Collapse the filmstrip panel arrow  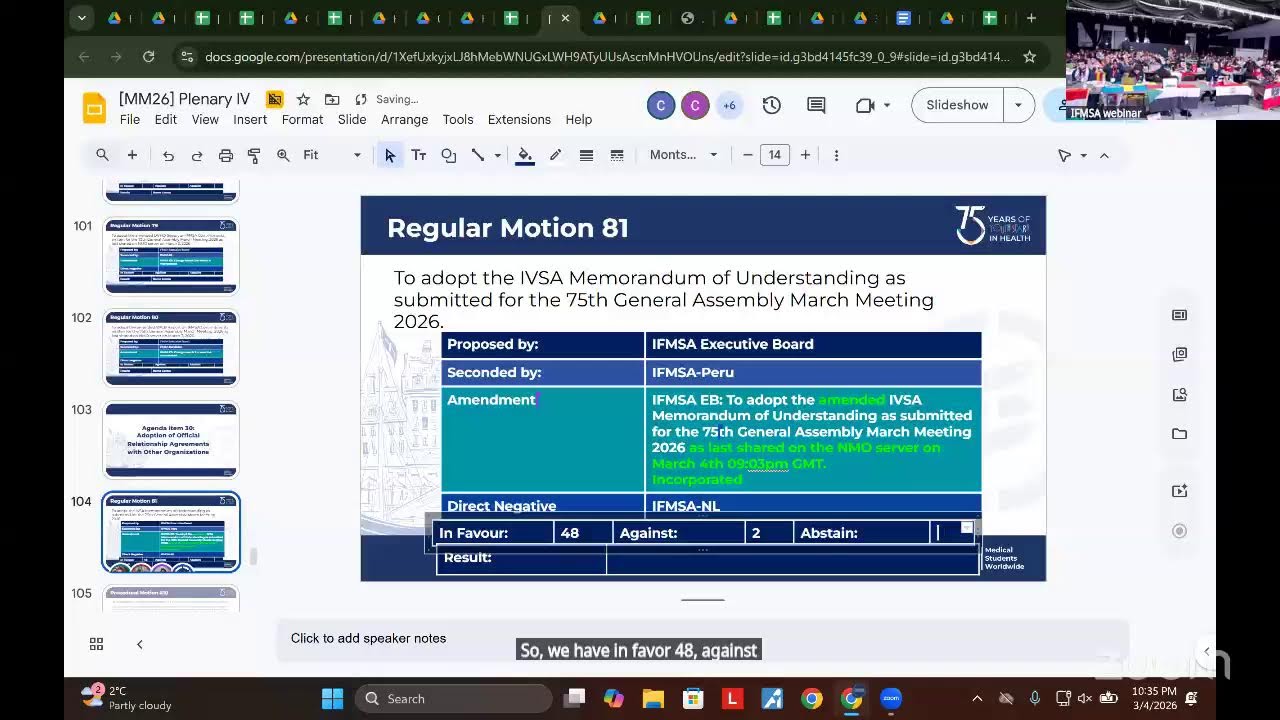140,644
